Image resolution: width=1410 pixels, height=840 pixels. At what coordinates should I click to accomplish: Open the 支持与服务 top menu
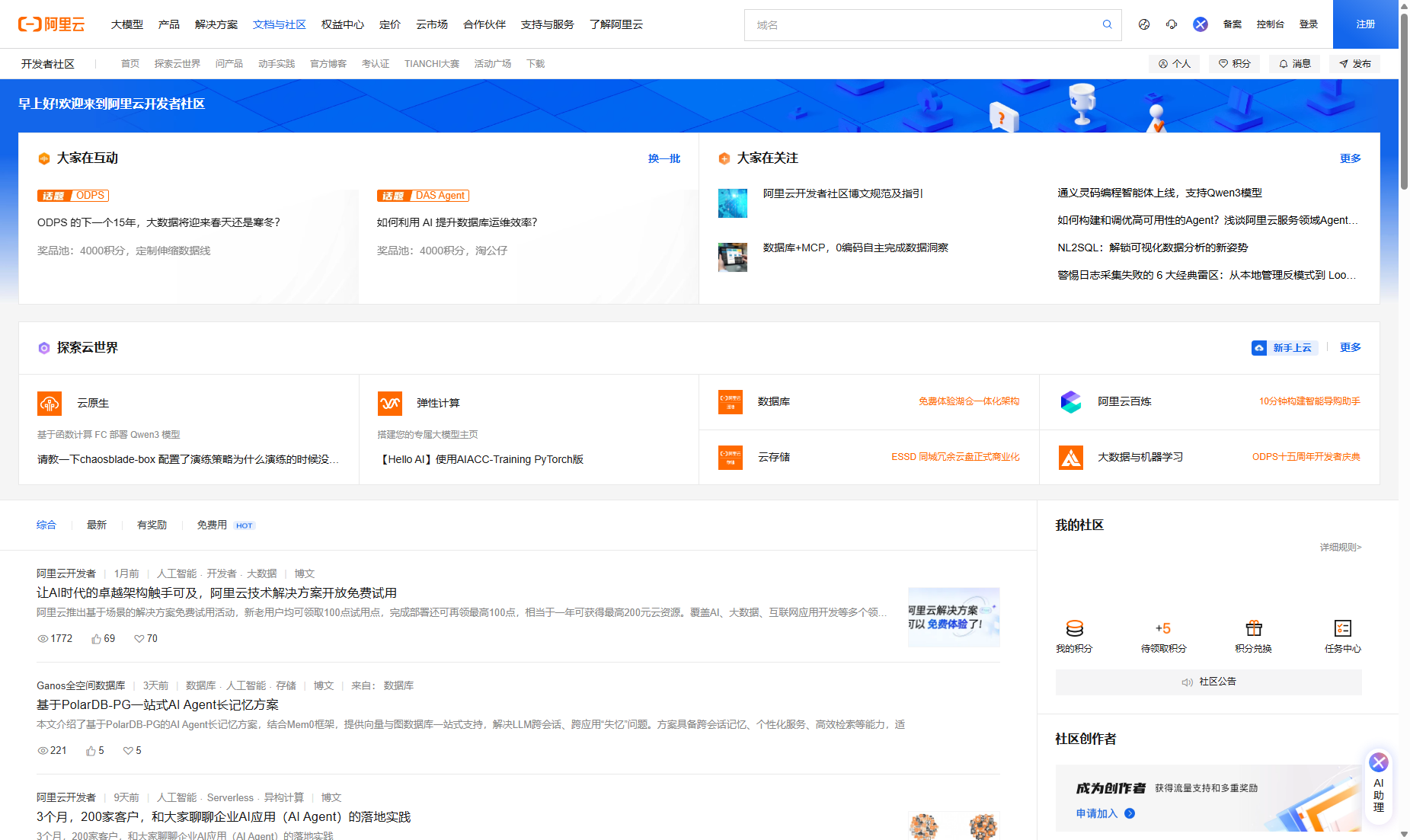(548, 24)
